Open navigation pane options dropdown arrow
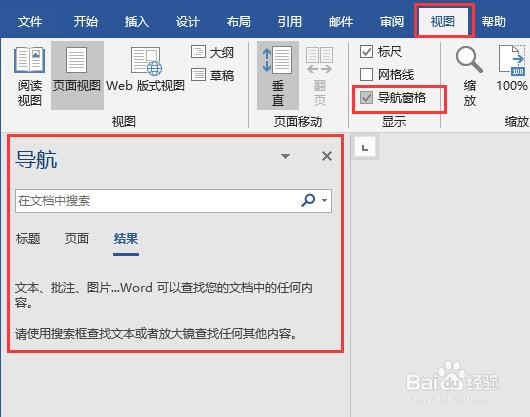The image size is (530, 417). (285, 156)
